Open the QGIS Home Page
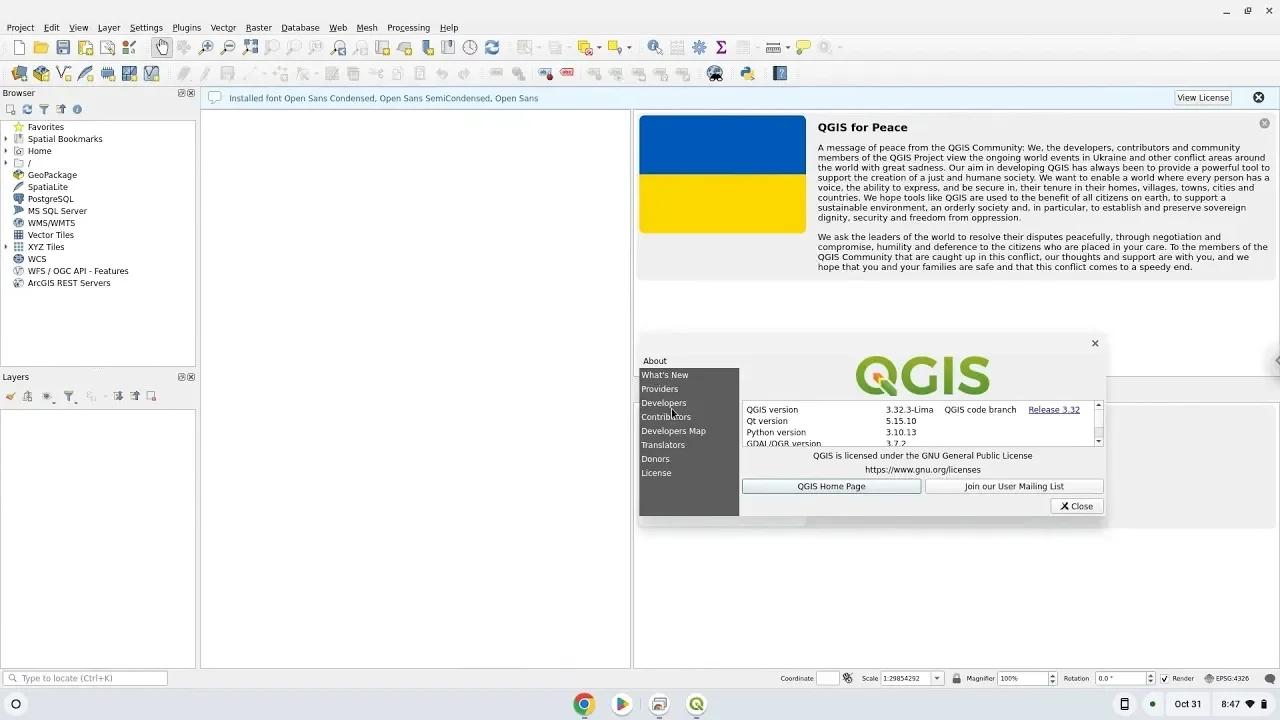1280x720 pixels. (x=831, y=486)
